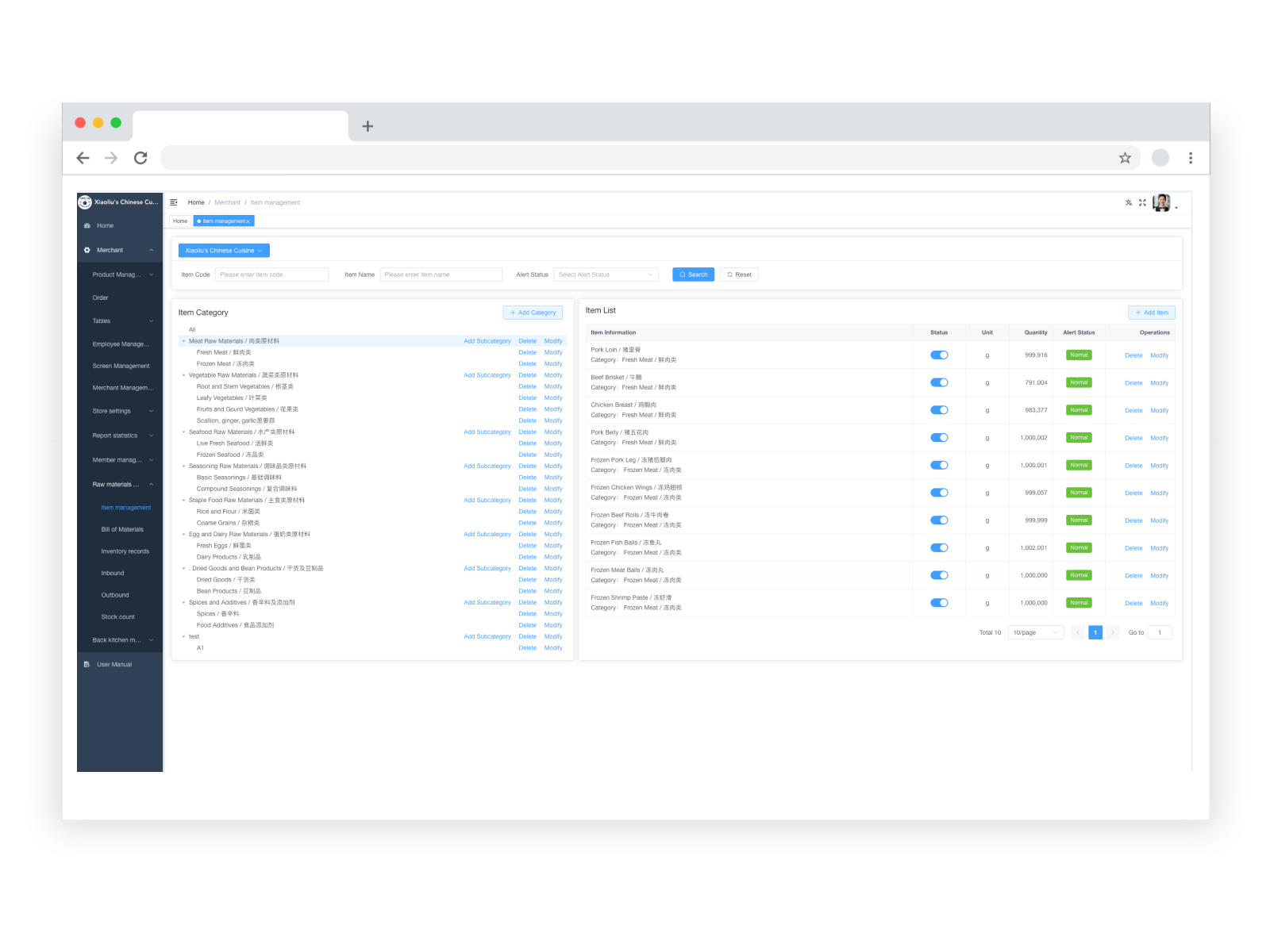Close the Item management tab
The width and height of the screenshot is (1270, 952).
pos(248,221)
